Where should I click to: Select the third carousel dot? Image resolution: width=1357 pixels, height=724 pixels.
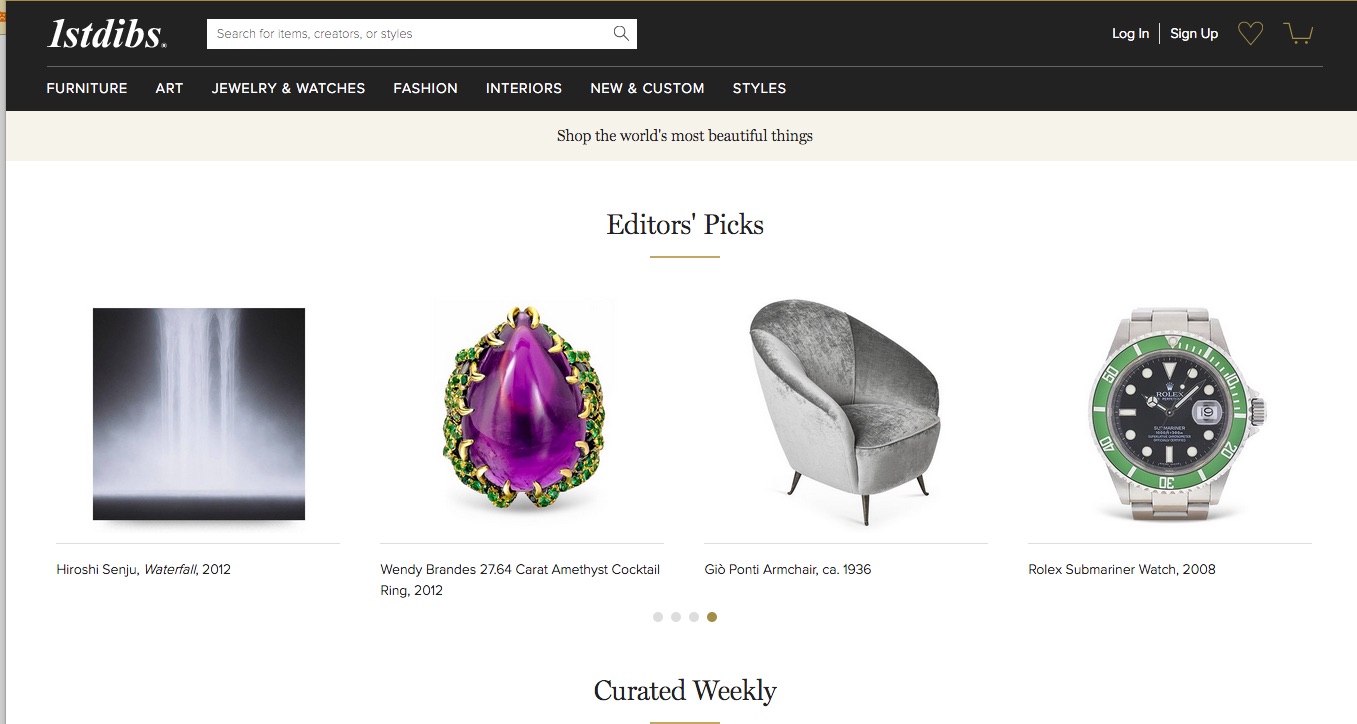pyautogui.click(x=694, y=617)
